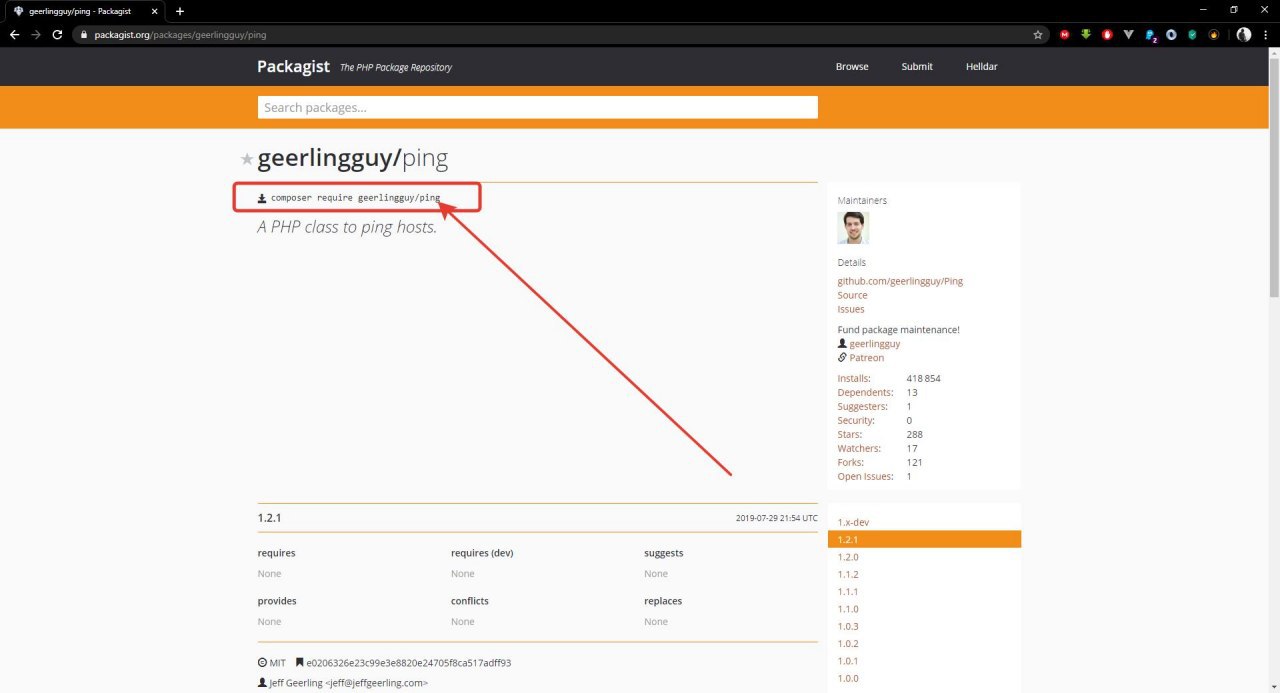Image resolution: width=1280 pixels, height=693 pixels.
Task: Open the red M extension icon
Action: tap(1065, 34)
